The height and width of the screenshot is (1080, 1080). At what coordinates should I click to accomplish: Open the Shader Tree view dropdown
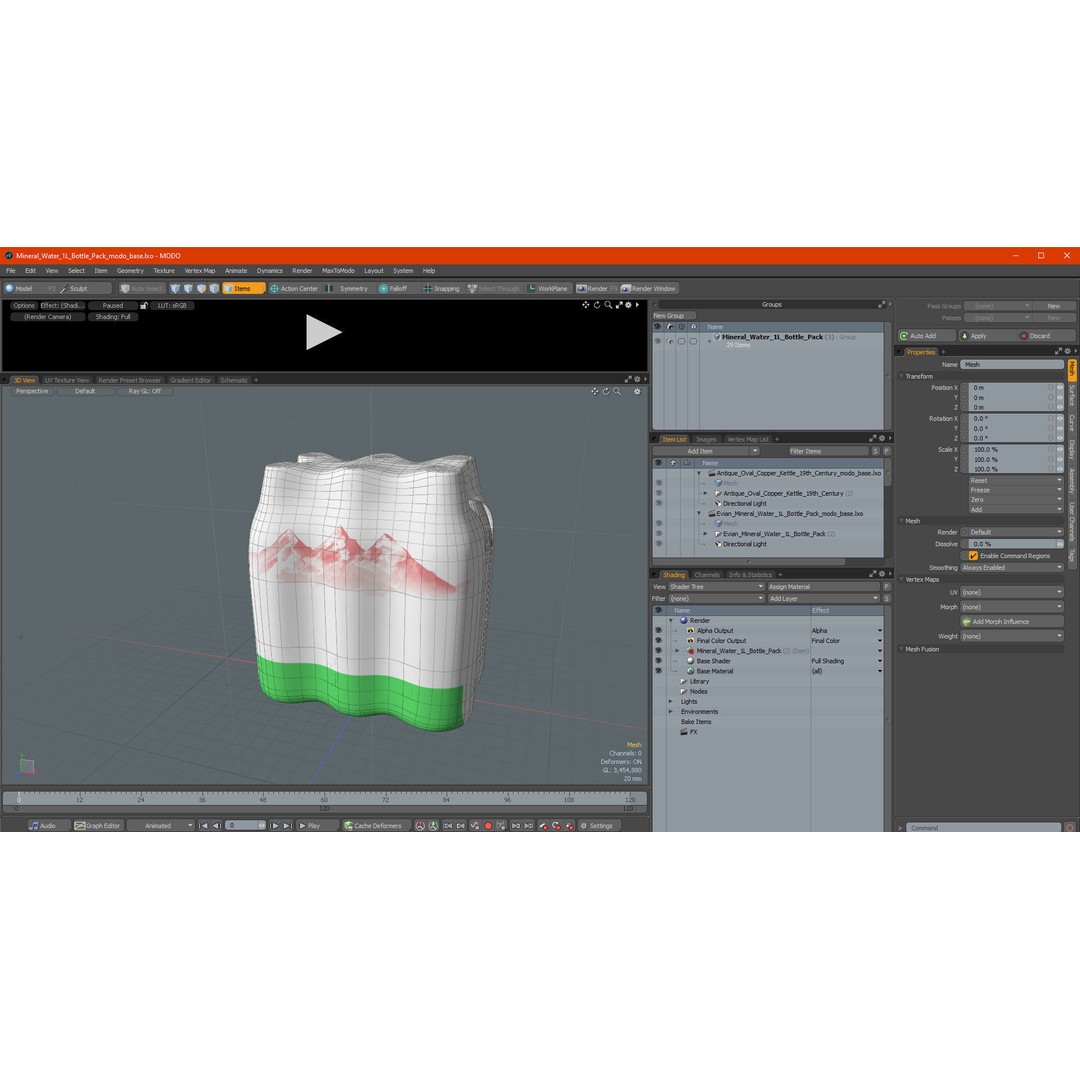tap(716, 587)
